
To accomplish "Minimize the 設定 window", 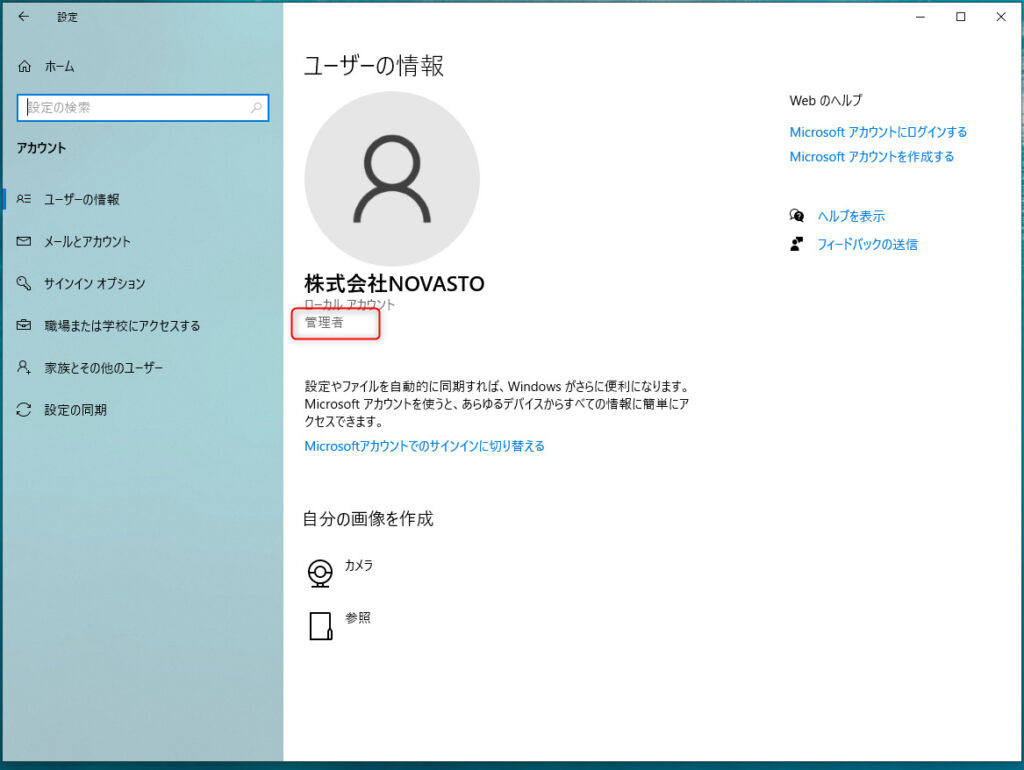I will (x=920, y=17).
